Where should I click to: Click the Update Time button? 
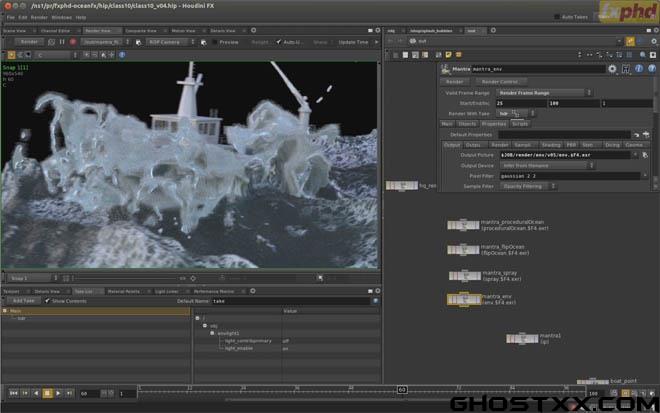[x=353, y=42]
